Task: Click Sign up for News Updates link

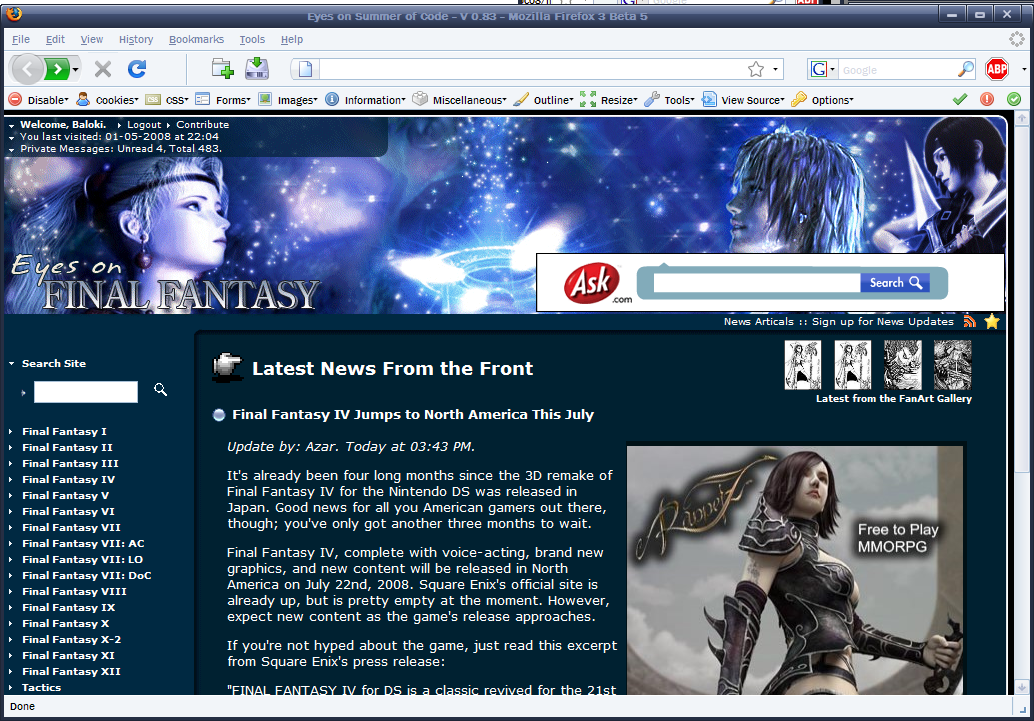Action: pyautogui.click(x=882, y=322)
